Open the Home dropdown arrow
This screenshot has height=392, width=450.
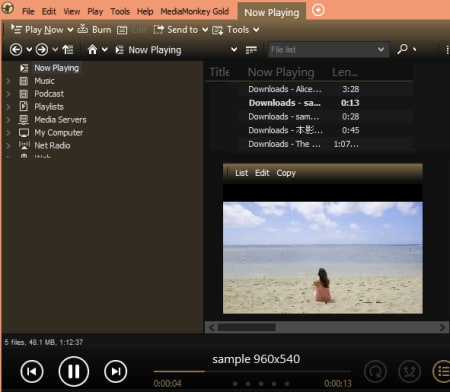pyautogui.click(x=105, y=50)
